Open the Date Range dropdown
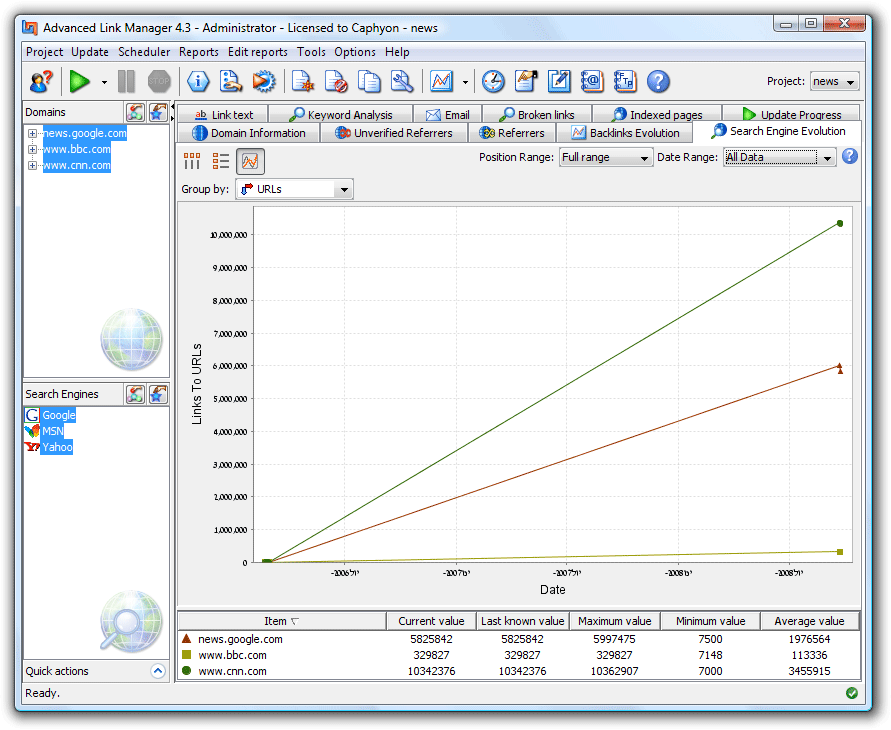 [x=828, y=156]
